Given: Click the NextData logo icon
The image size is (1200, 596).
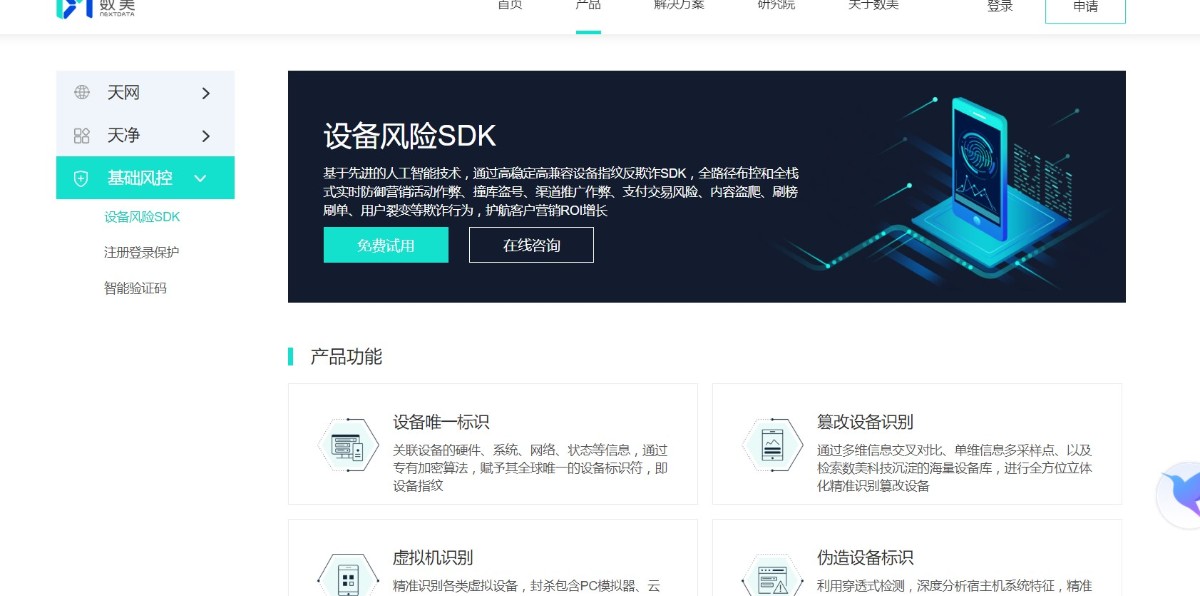Looking at the screenshot, I should tap(74, 8).
